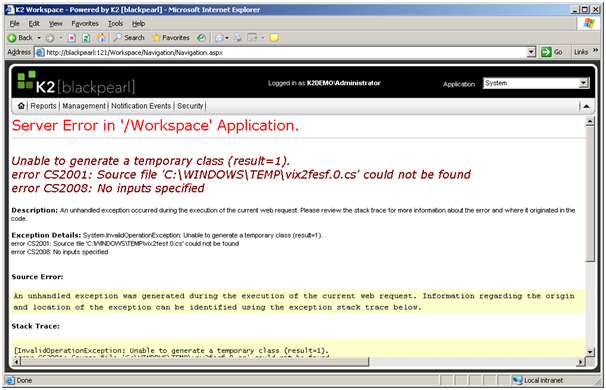Click the 'Source Error:' label
The image size is (606, 390).
pos(37,277)
